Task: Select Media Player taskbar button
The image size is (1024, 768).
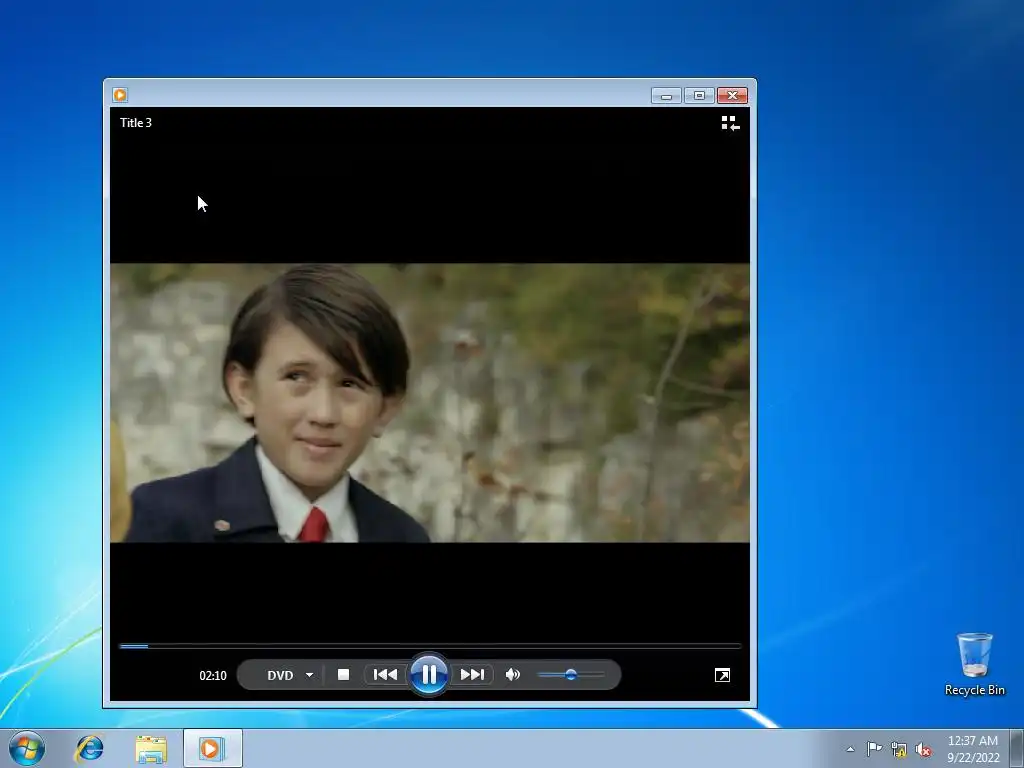Action: click(x=213, y=748)
